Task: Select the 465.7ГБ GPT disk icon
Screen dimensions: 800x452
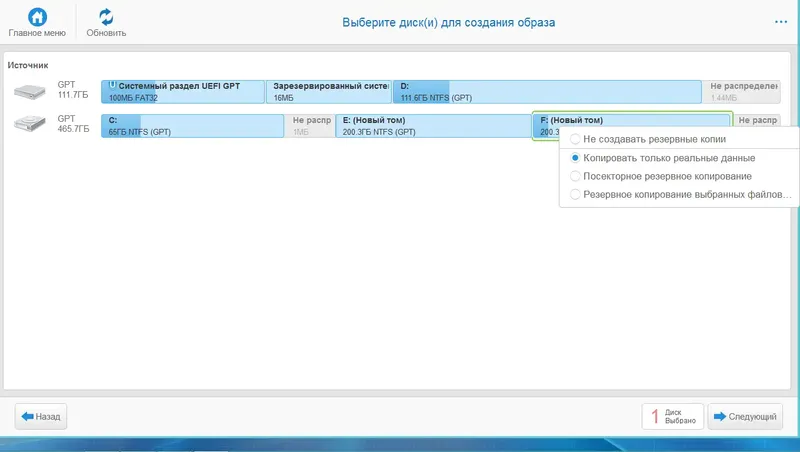Action: coord(30,123)
